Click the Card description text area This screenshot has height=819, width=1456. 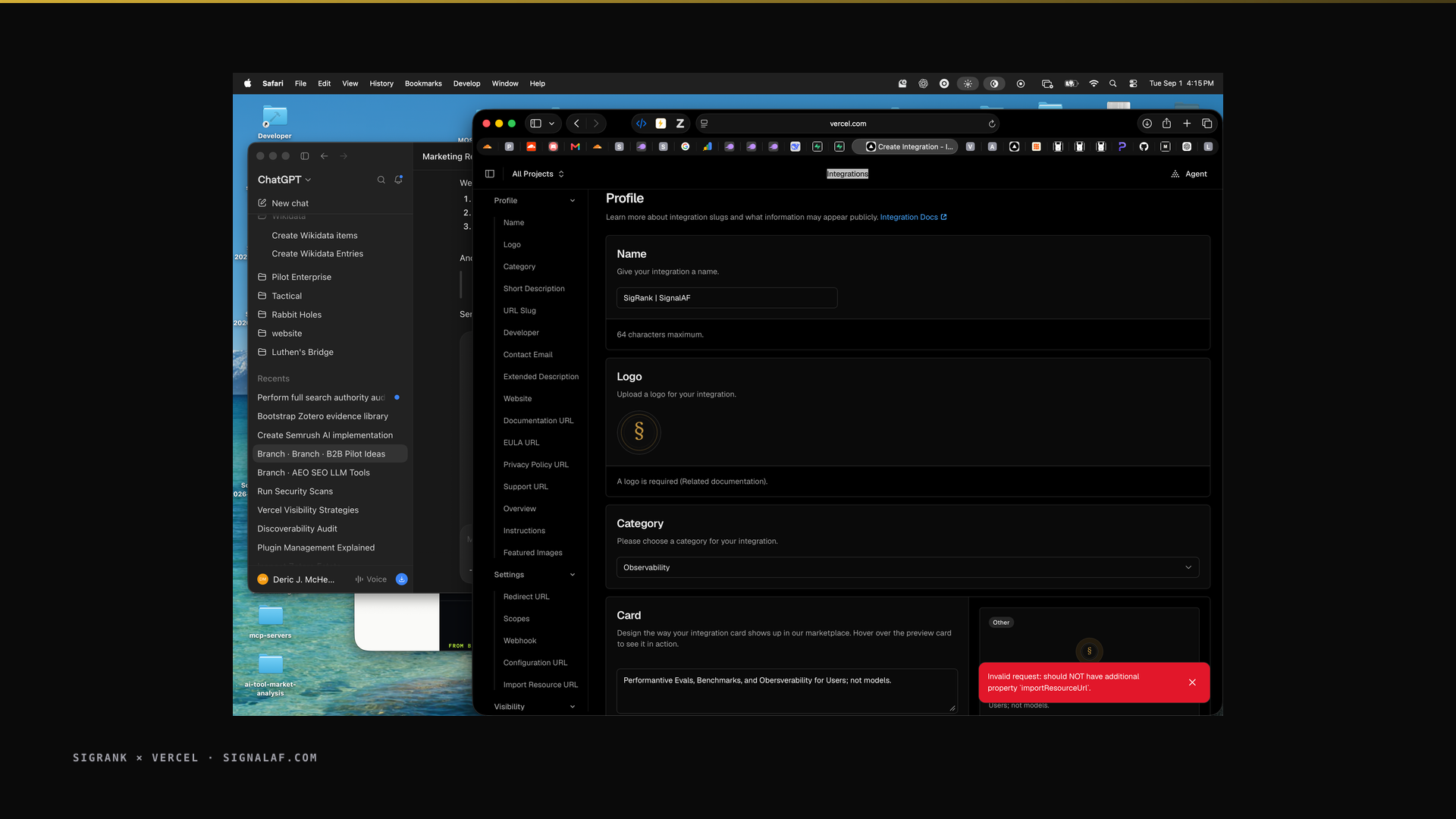click(786, 691)
